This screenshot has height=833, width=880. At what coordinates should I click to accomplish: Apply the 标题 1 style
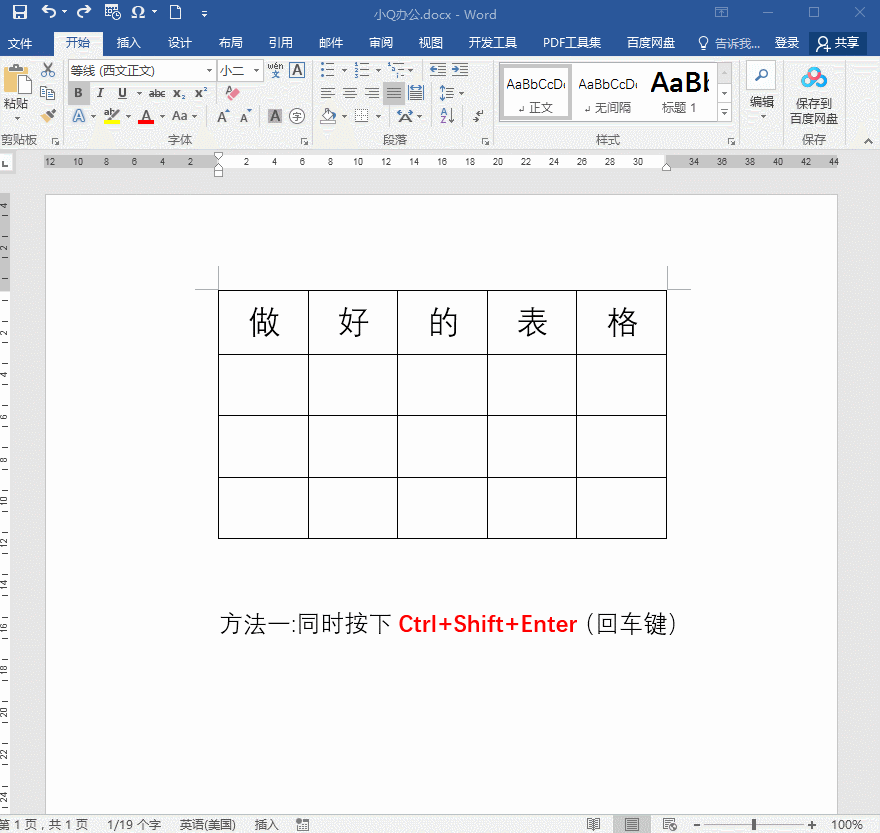[x=680, y=93]
